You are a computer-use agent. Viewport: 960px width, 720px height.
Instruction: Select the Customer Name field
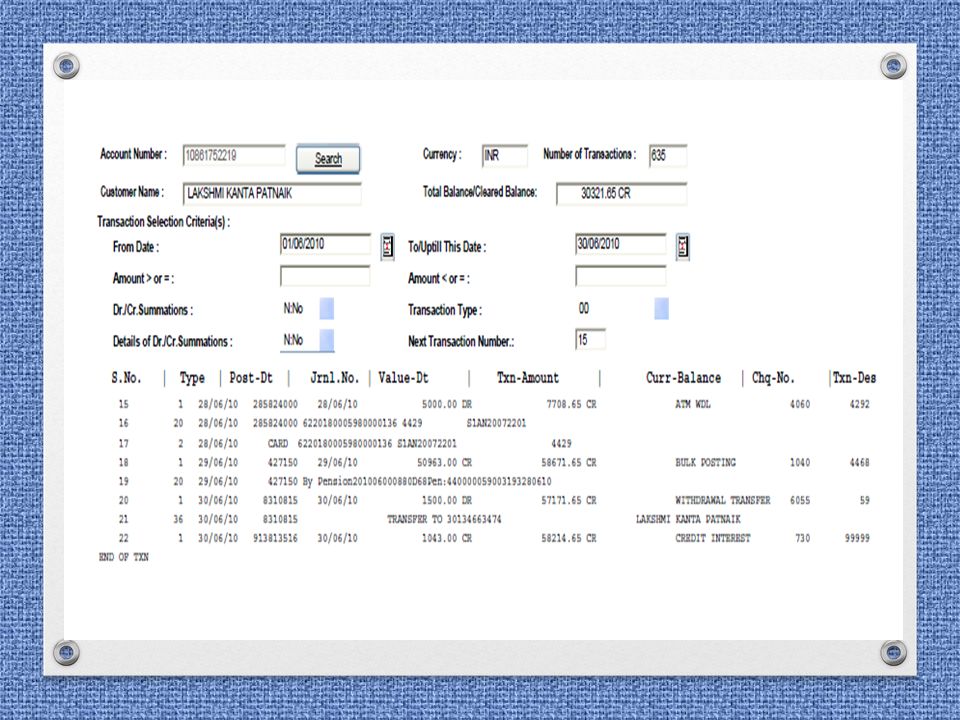272,193
